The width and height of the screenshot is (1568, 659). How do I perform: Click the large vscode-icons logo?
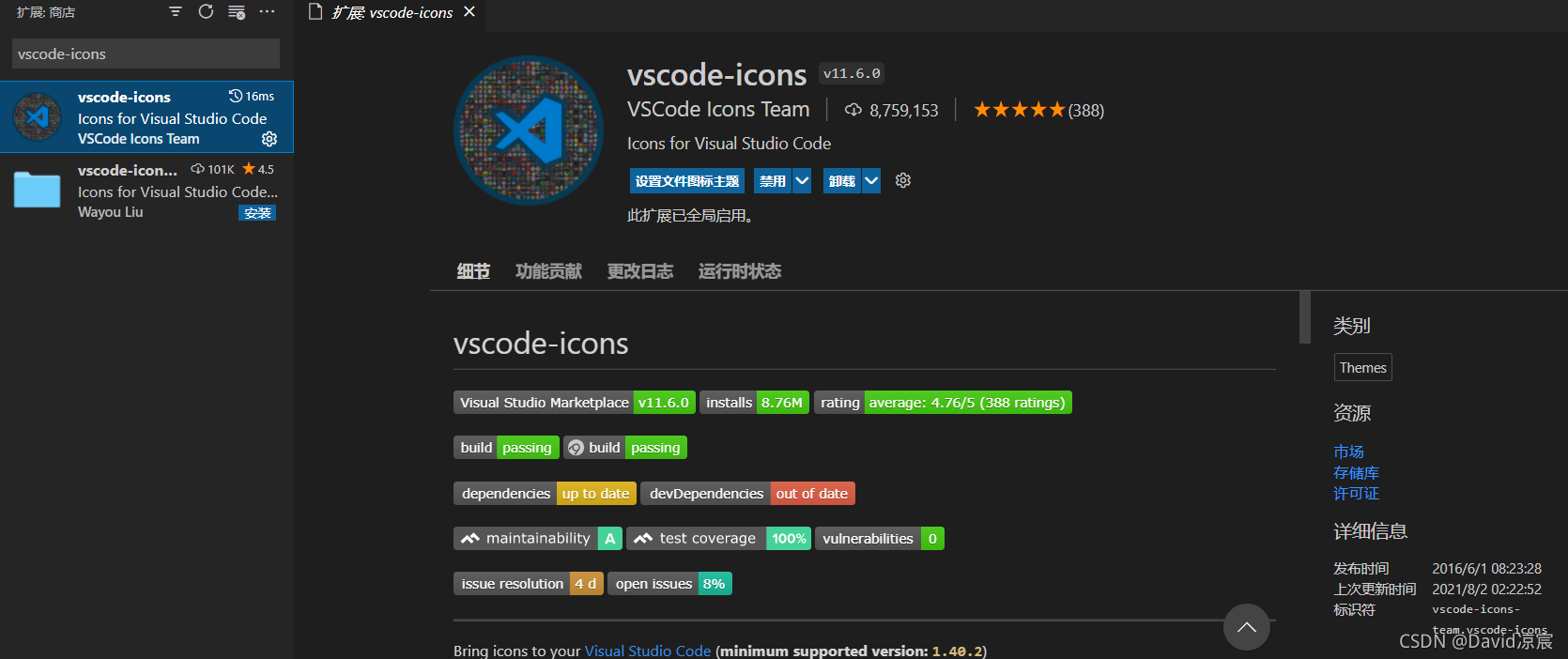click(529, 130)
